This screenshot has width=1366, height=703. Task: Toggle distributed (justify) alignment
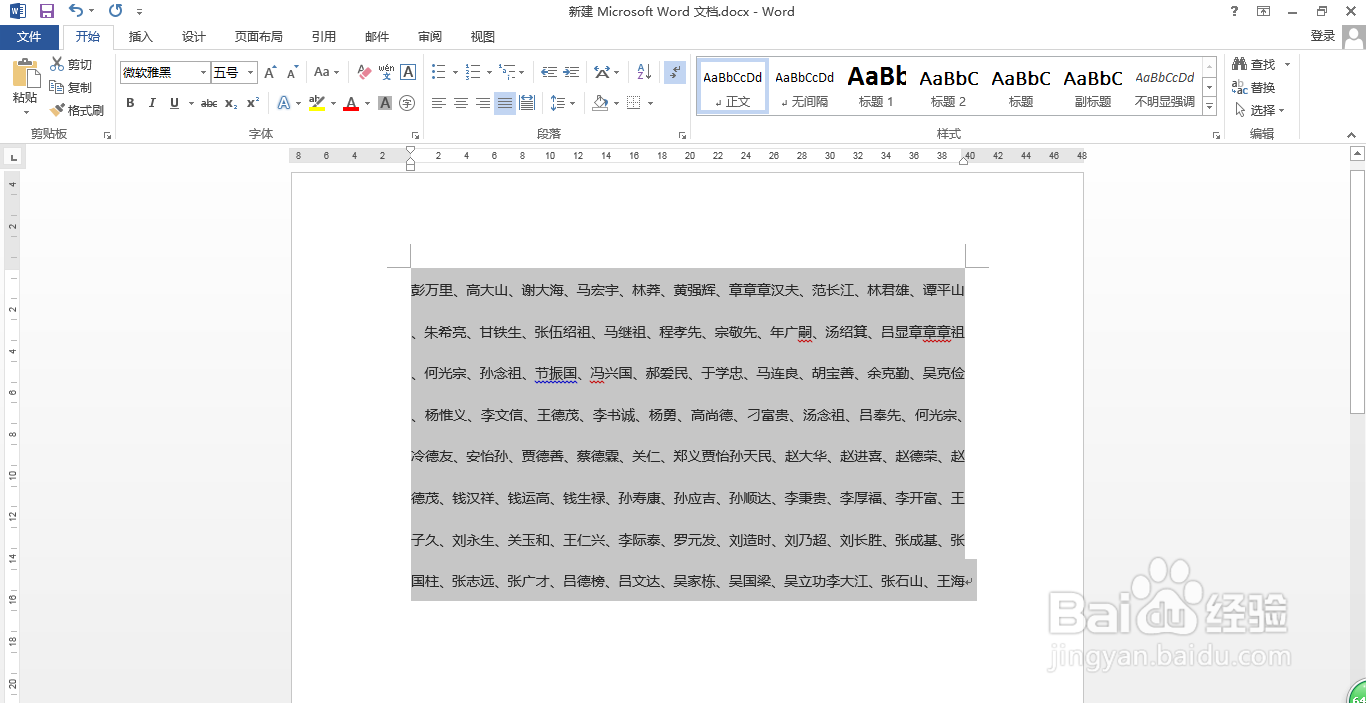click(527, 103)
